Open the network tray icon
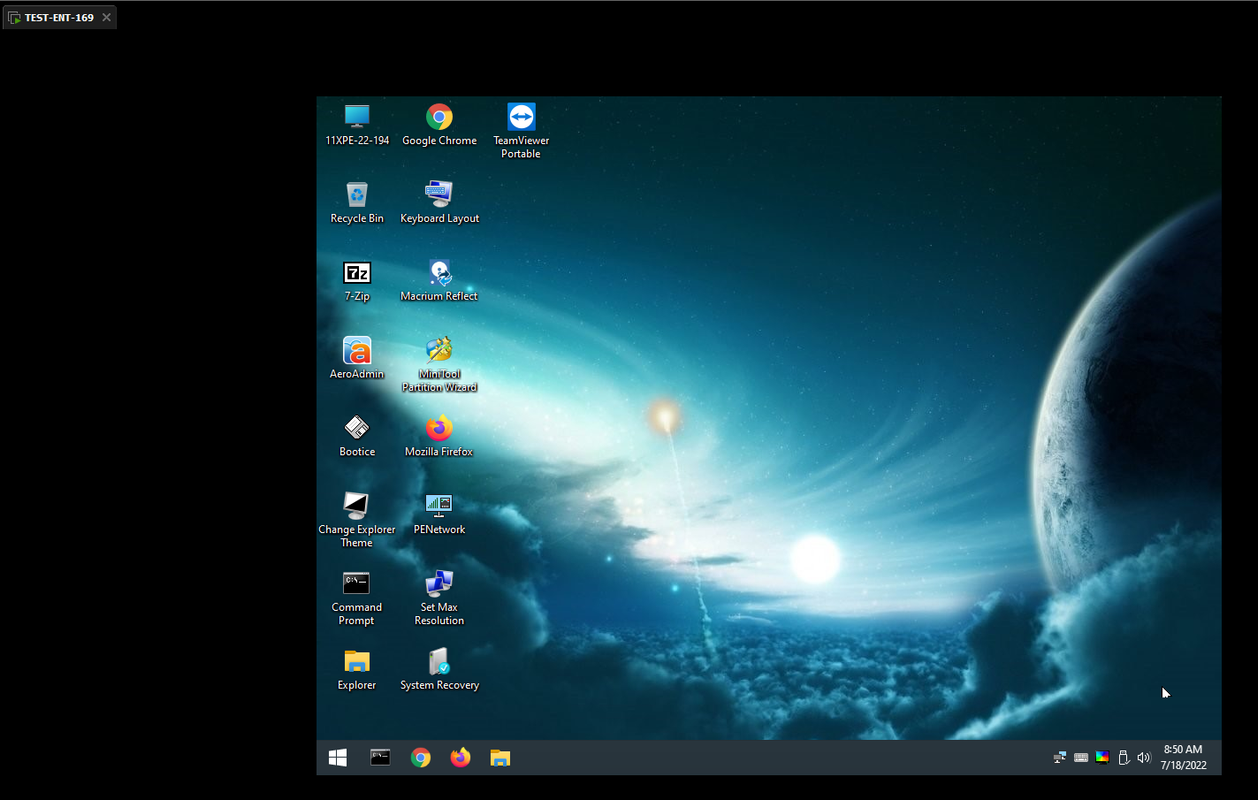The image size is (1258, 800). click(1060, 758)
